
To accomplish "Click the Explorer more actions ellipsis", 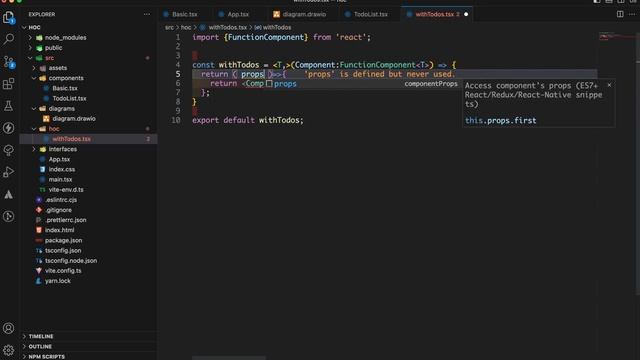I will click(147, 14).
